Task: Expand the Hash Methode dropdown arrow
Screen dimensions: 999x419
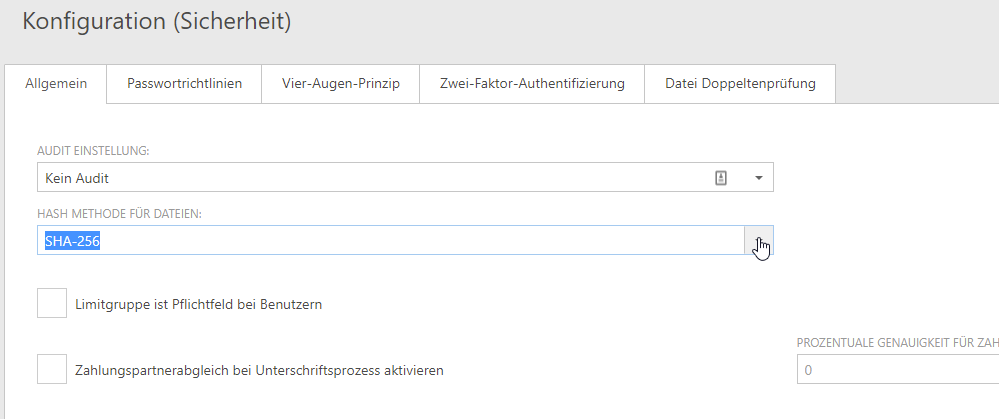Action: pos(759,241)
